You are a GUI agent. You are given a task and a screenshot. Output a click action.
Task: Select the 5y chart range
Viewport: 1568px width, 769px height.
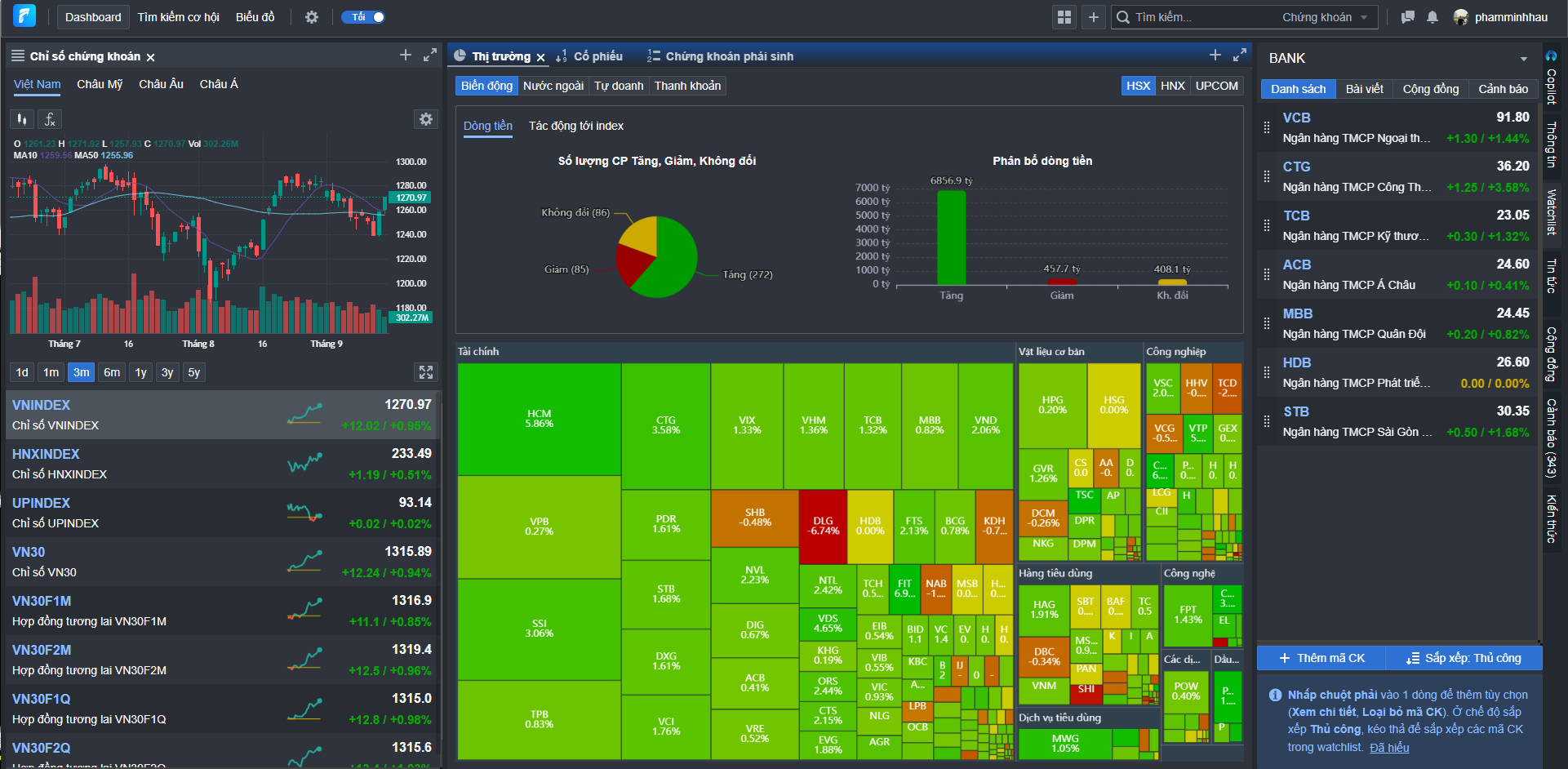(194, 372)
